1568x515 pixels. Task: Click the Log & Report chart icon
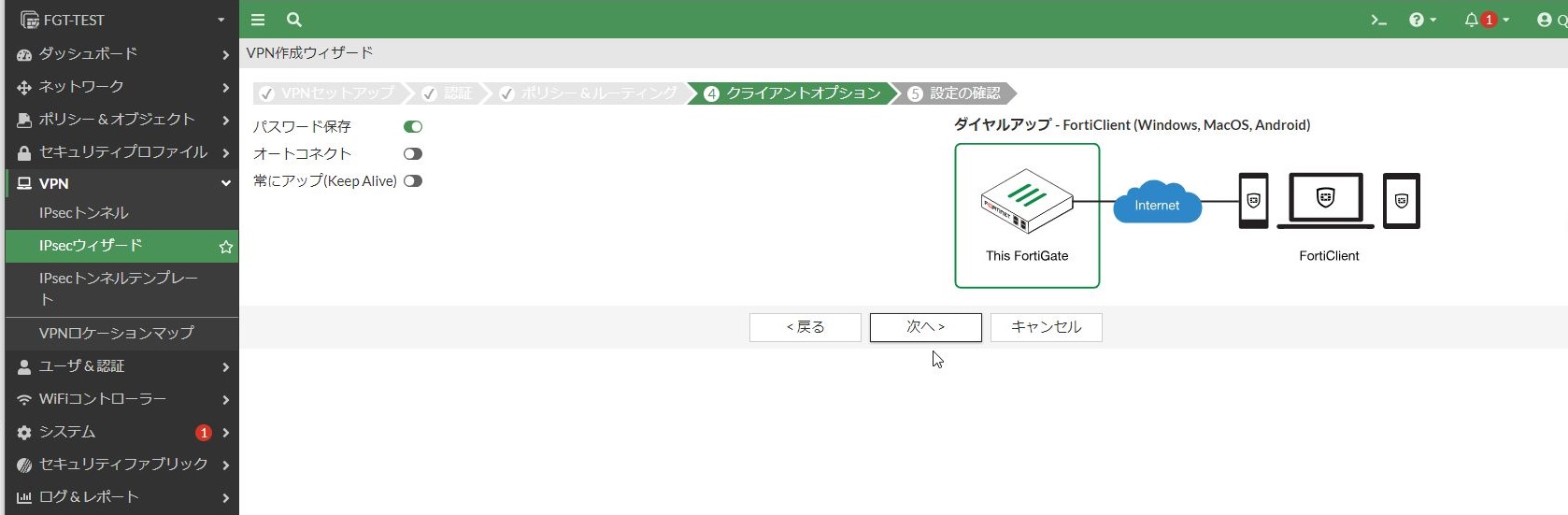point(24,498)
